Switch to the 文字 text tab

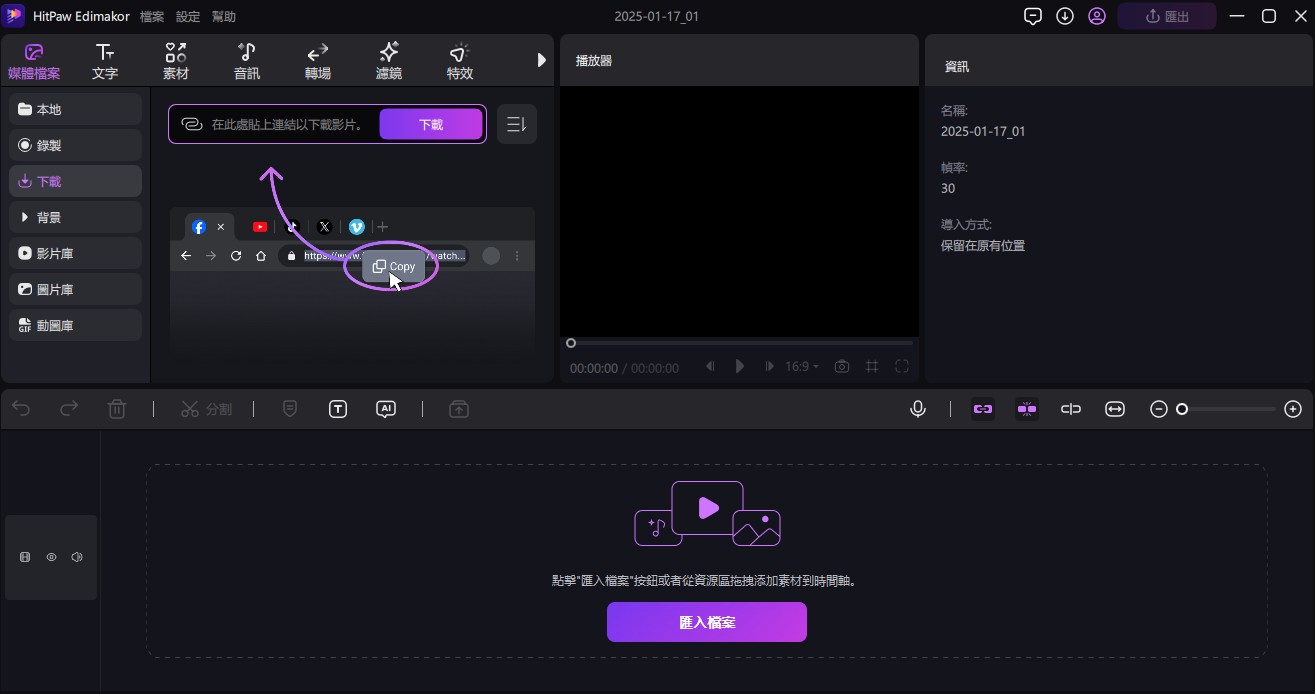pyautogui.click(x=105, y=61)
